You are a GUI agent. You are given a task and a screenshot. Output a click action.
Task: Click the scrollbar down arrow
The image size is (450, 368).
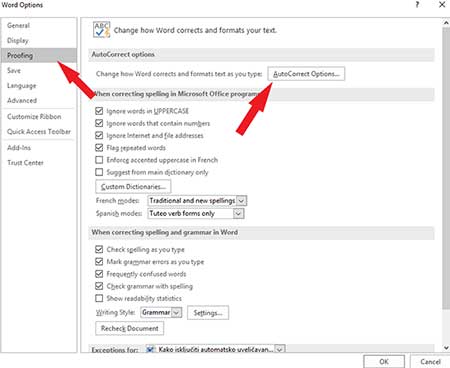[446, 348]
